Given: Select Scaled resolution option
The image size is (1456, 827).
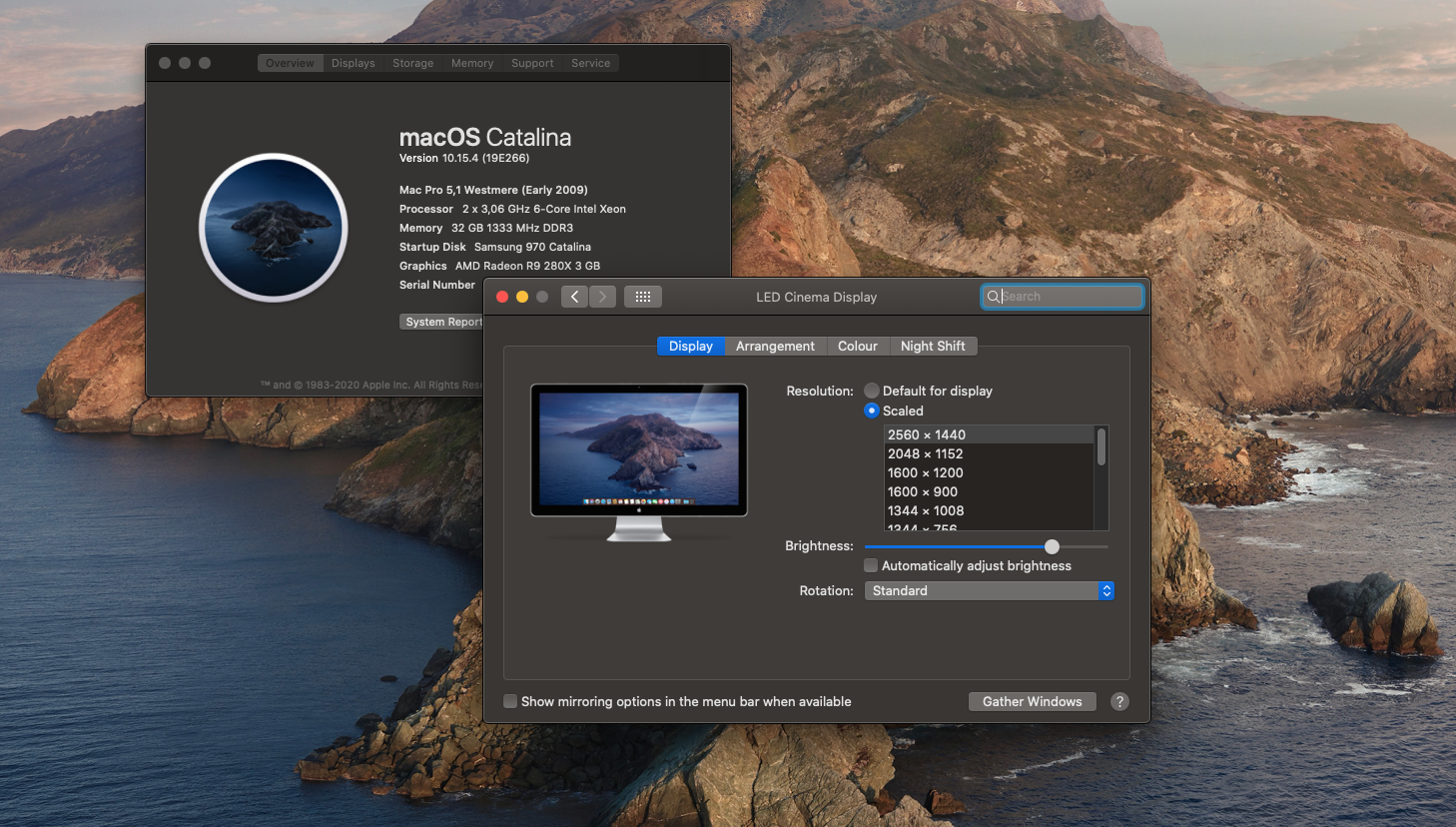Looking at the screenshot, I should [x=872, y=411].
